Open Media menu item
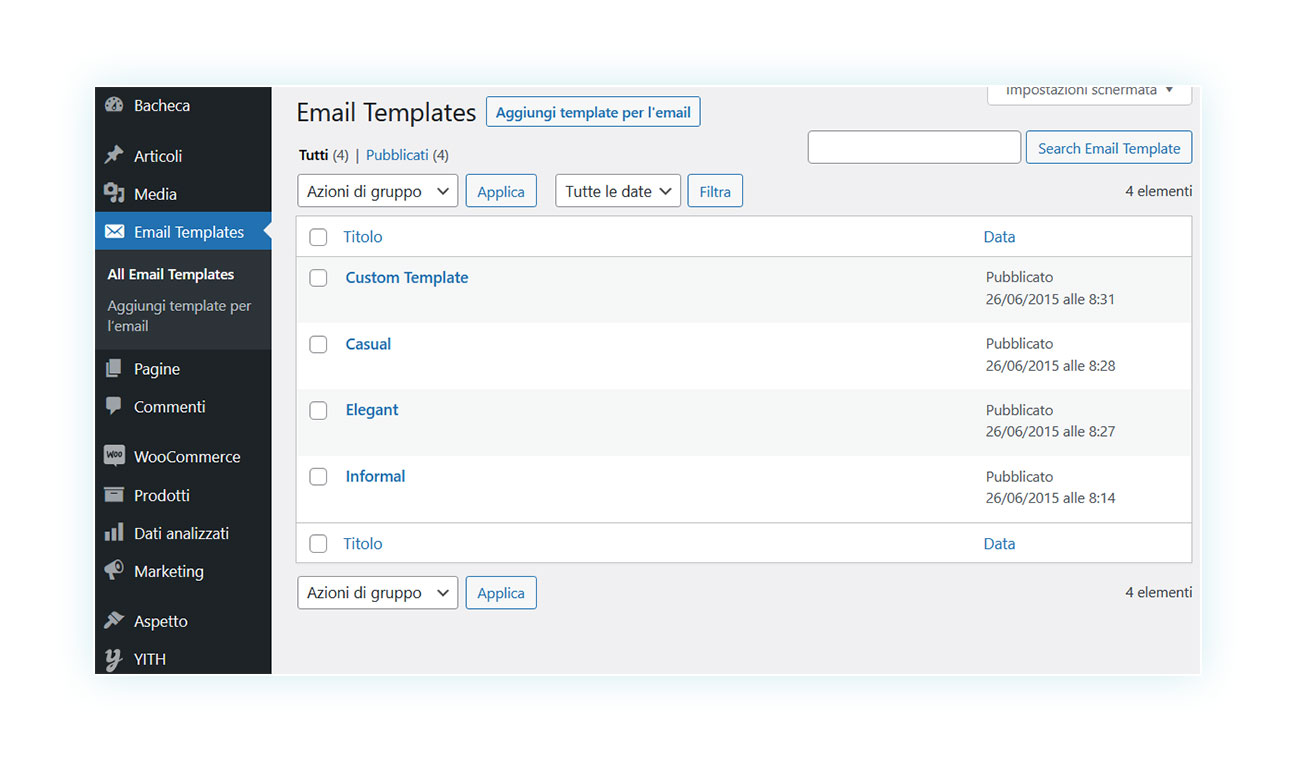Screen dimensions: 1300x763 [x=183, y=194]
